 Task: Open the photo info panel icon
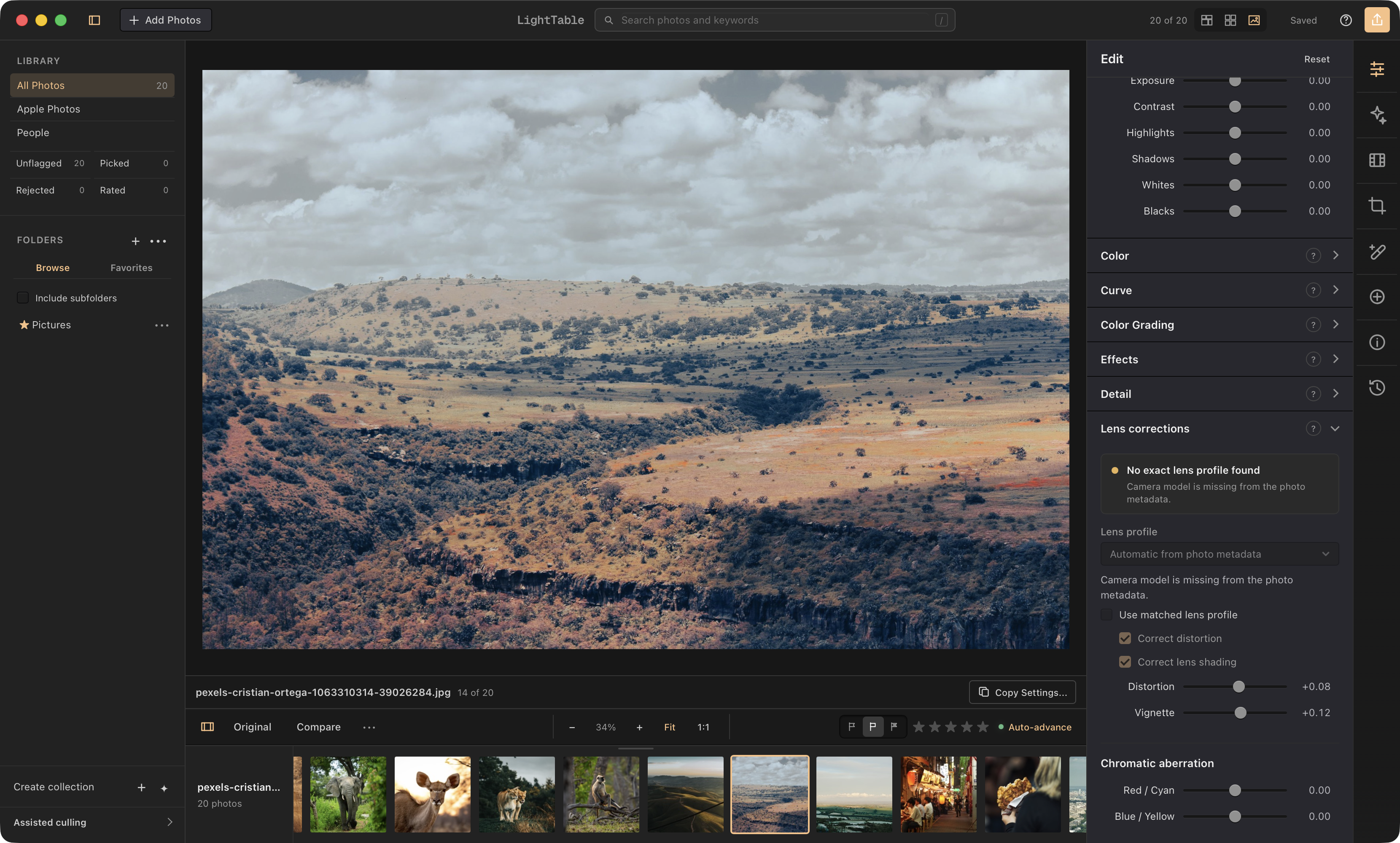[1376, 342]
